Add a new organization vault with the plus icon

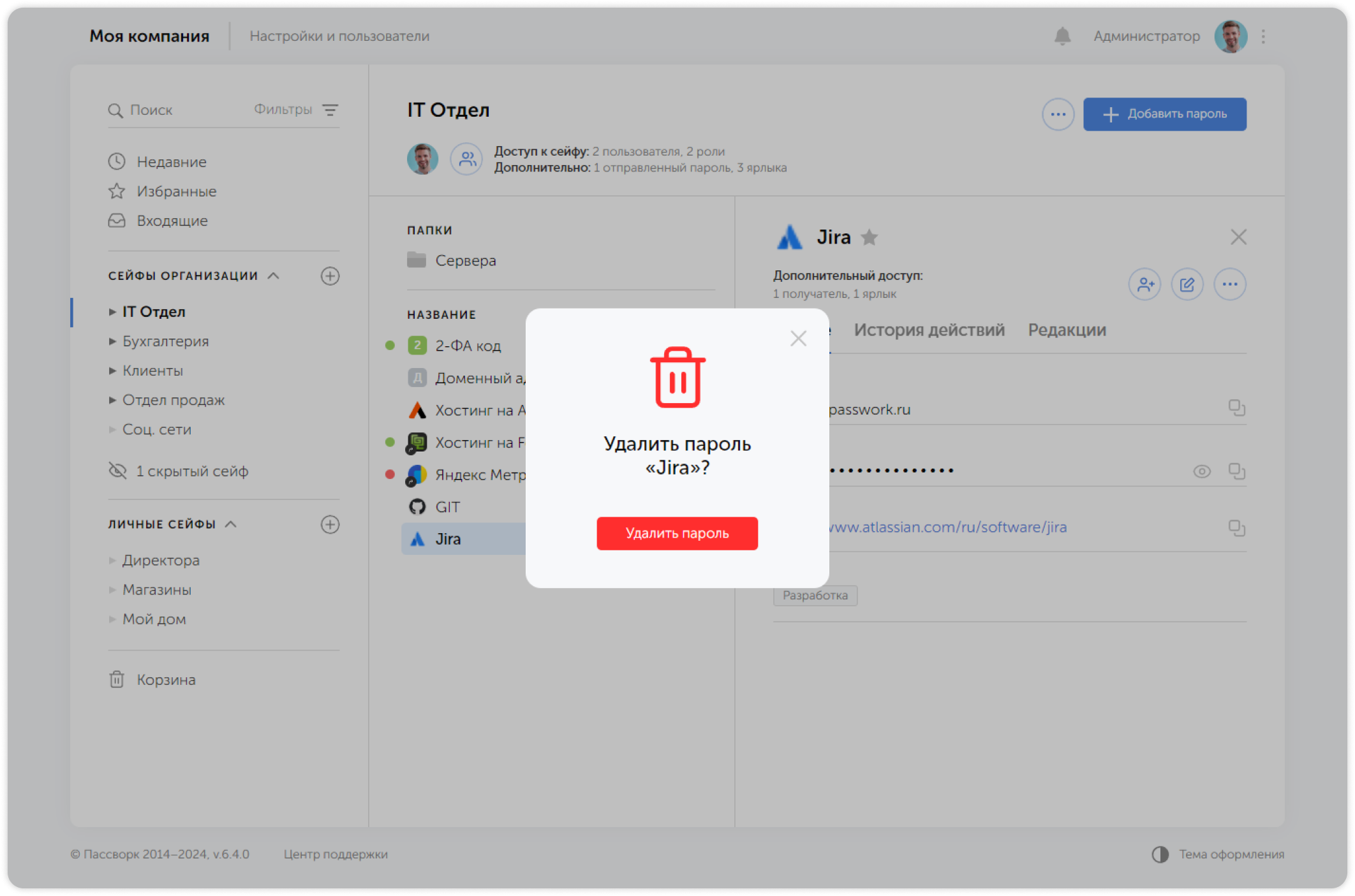[x=330, y=276]
